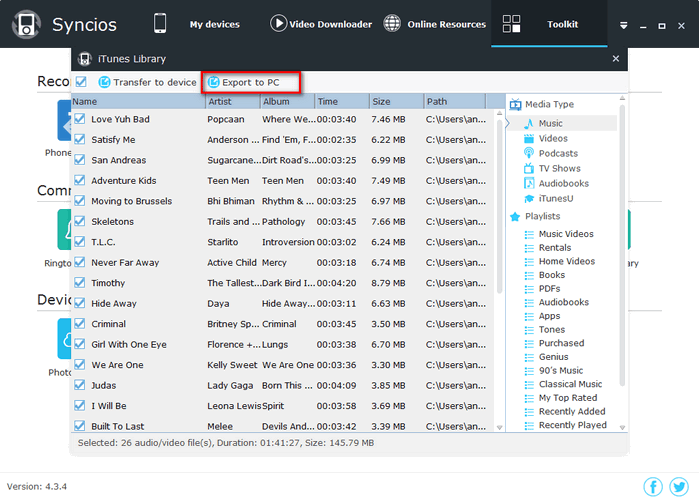Click the Tones playlist icon
The width and height of the screenshot is (699, 502).
click(x=529, y=330)
